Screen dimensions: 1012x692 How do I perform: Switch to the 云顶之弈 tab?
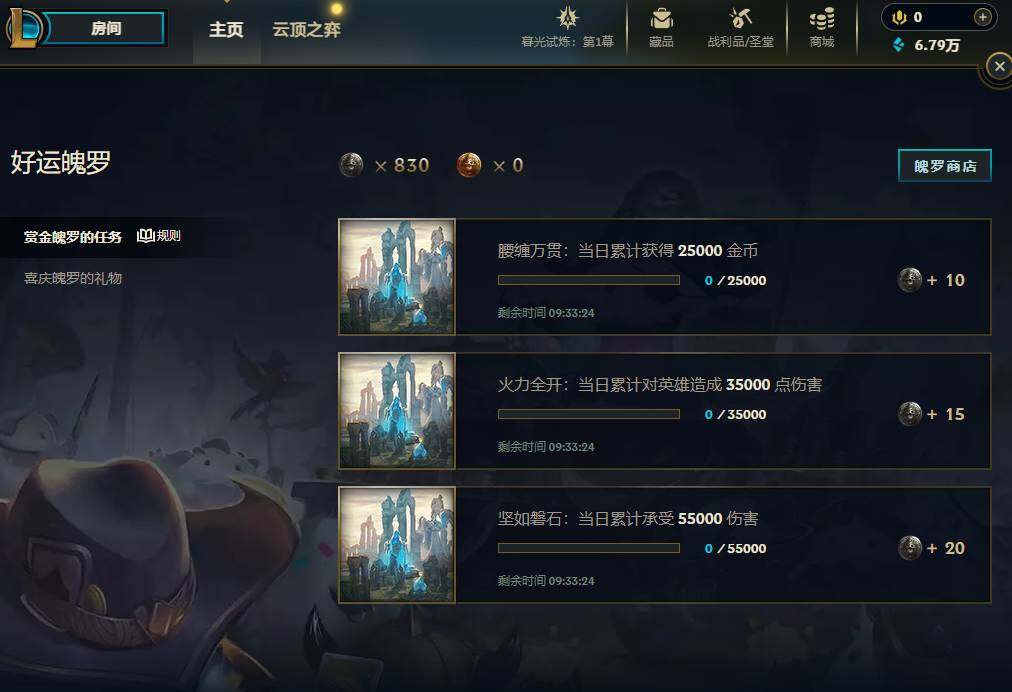click(307, 30)
